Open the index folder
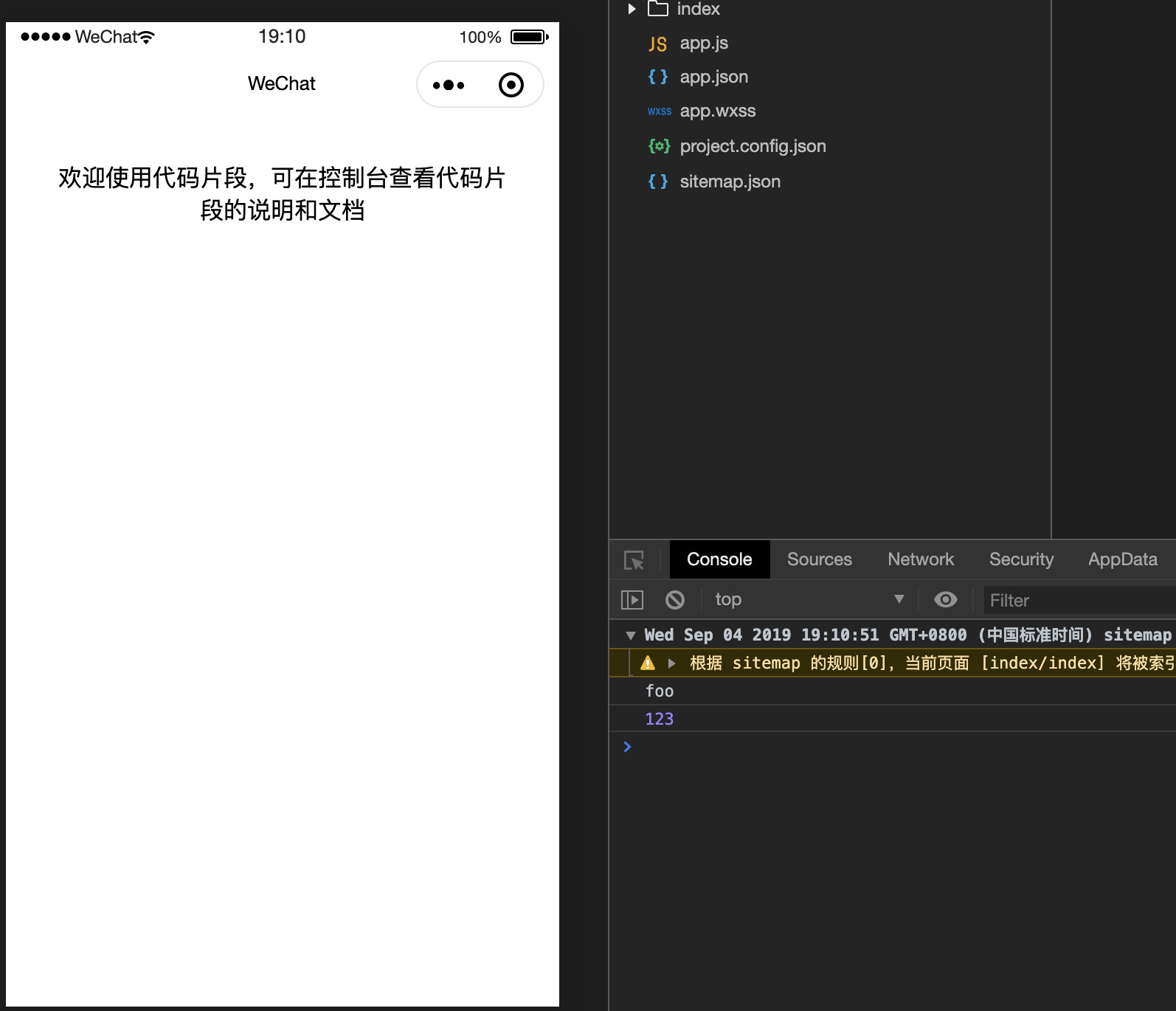 click(698, 9)
